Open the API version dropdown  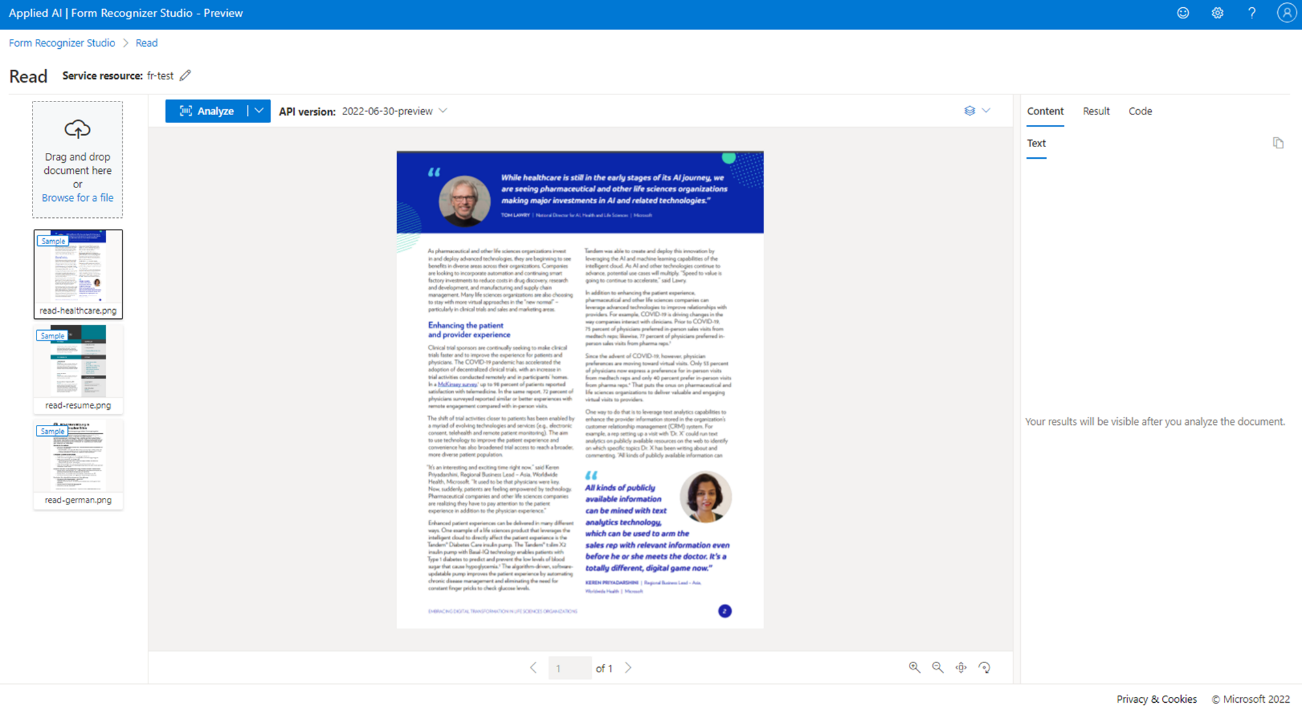coord(394,111)
